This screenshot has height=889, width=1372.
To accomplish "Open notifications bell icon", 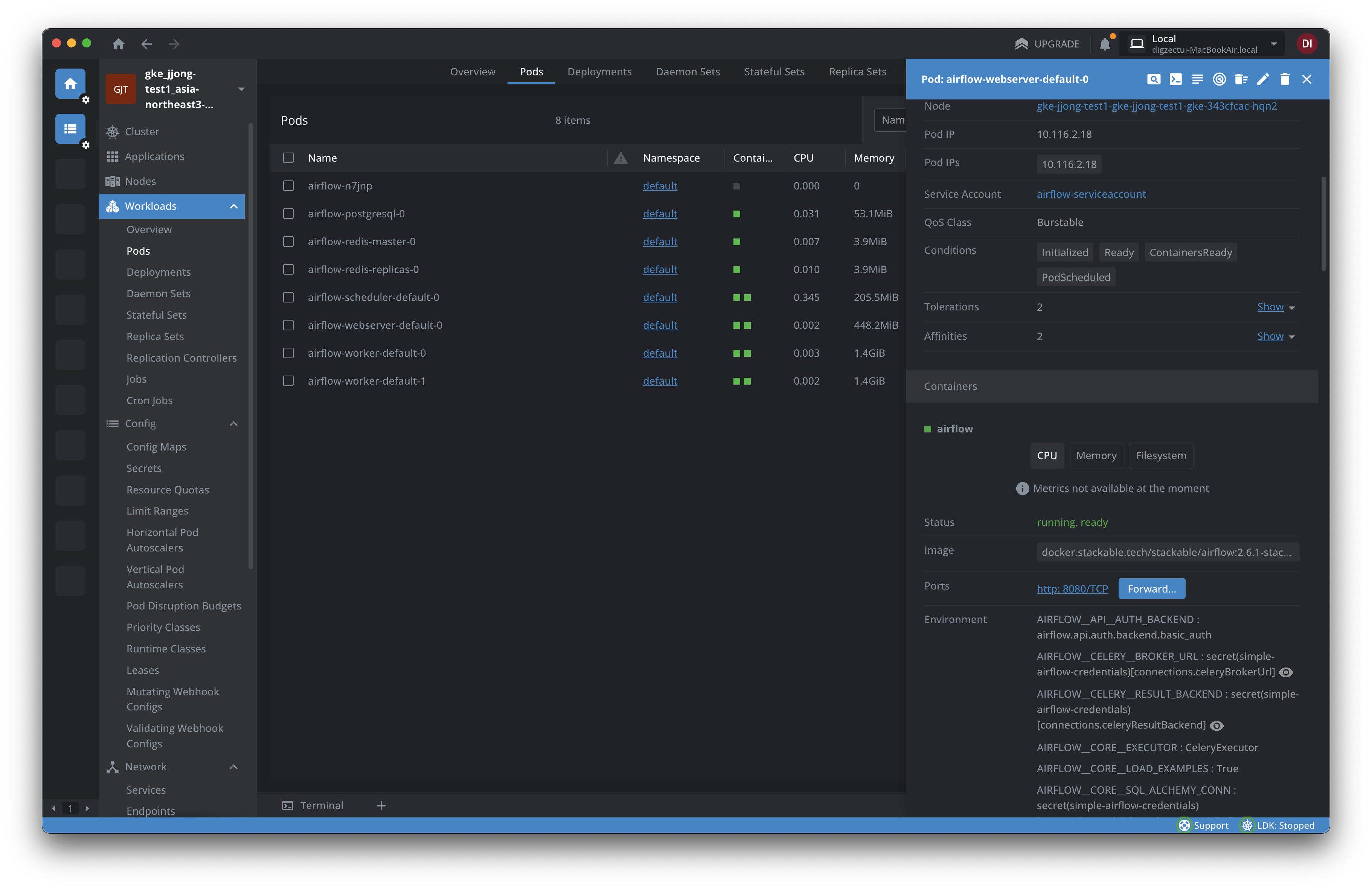I will (1105, 44).
